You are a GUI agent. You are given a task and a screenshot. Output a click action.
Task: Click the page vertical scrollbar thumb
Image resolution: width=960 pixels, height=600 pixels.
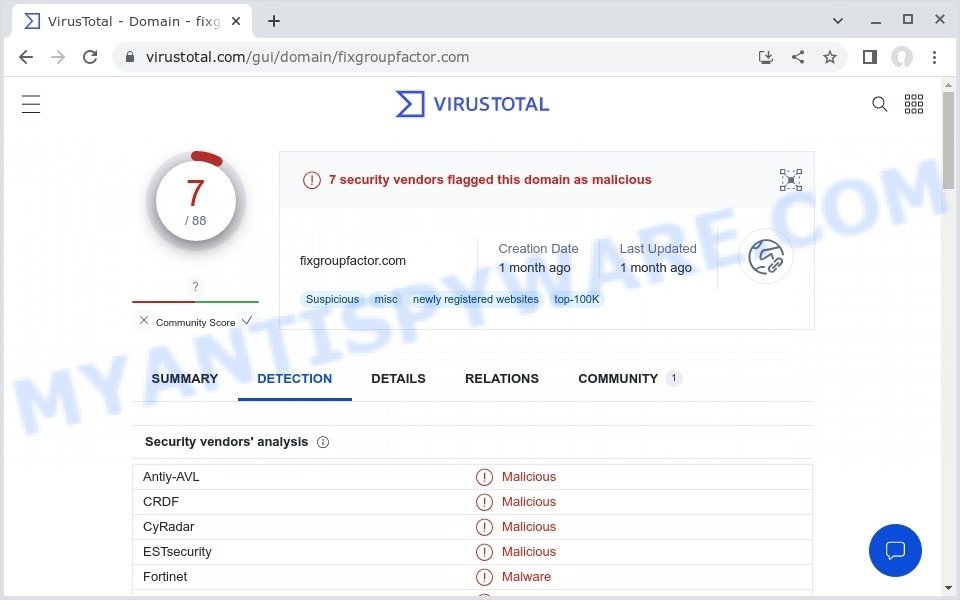[x=948, y=140]
